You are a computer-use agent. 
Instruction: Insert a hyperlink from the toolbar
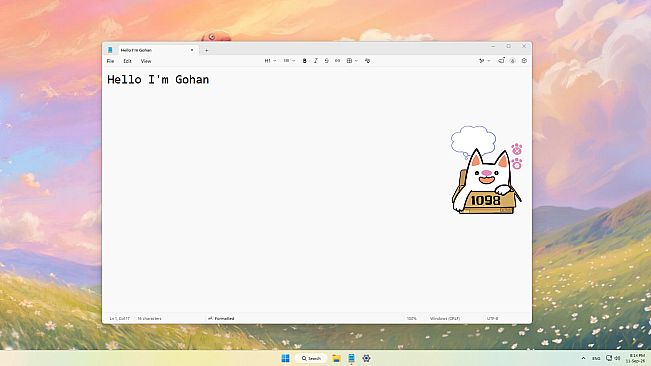click(x=338, y=61)
